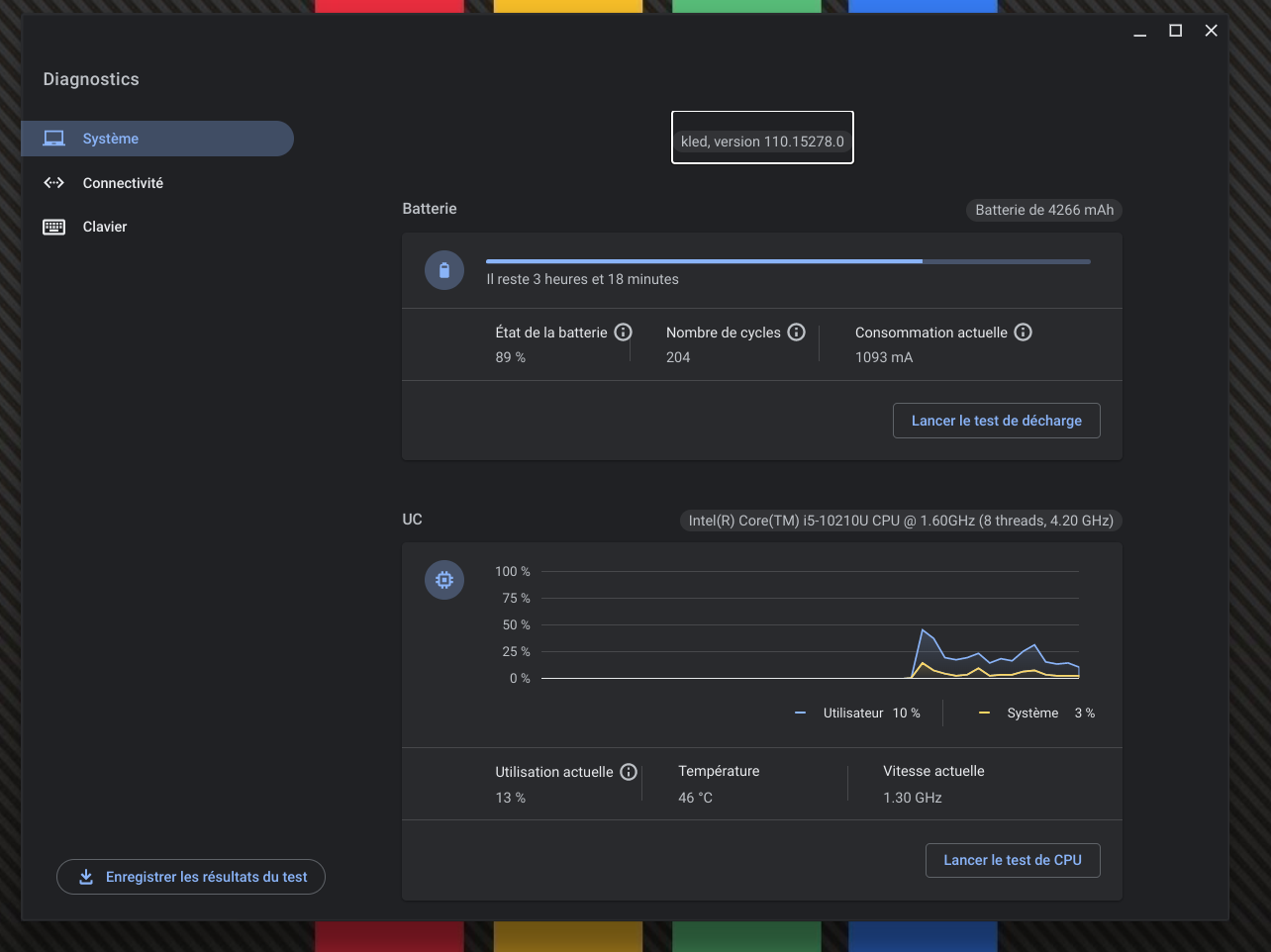Launch the CPU test

click(x=1013, y=860)
